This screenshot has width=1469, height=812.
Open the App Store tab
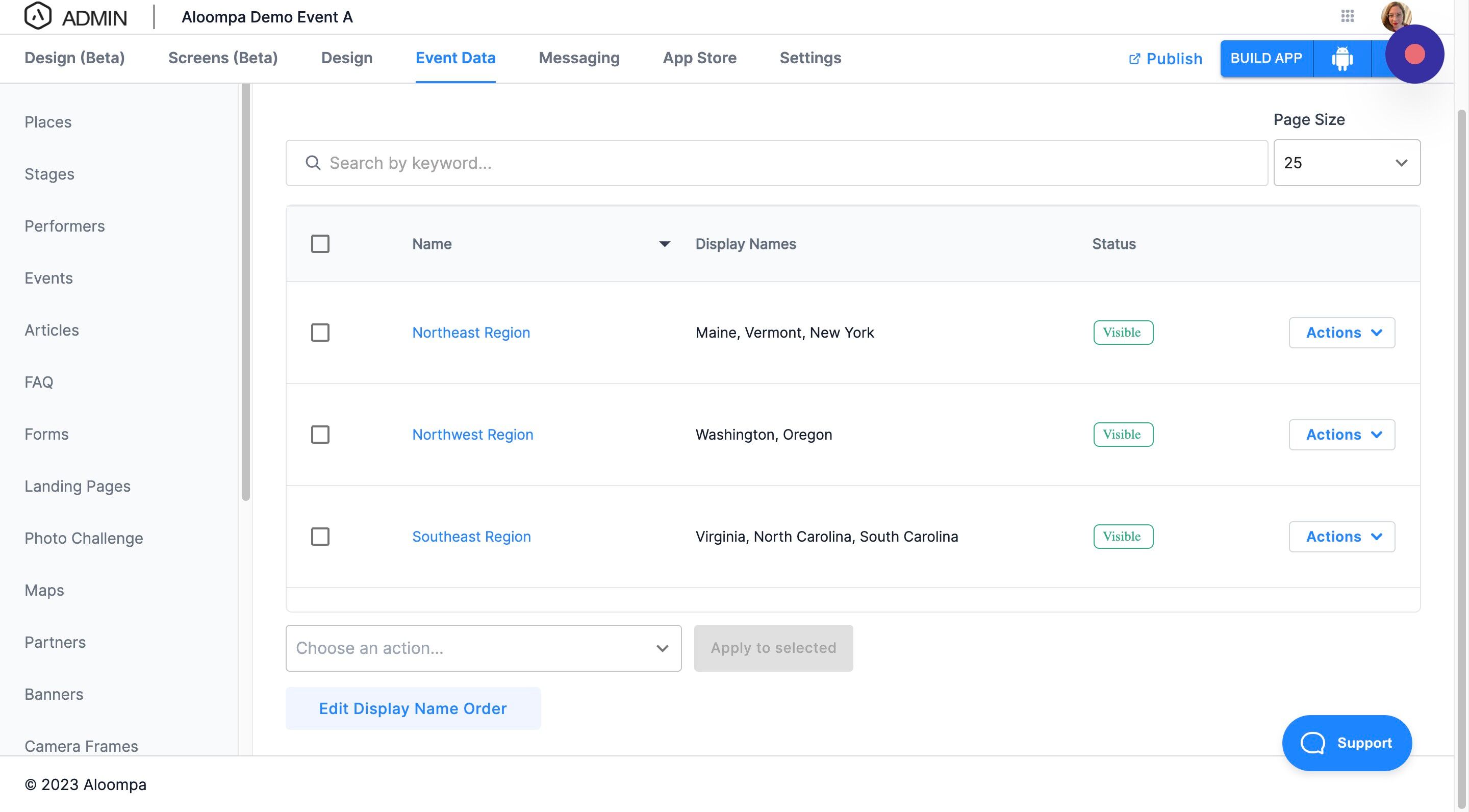(x=700, y=58)
